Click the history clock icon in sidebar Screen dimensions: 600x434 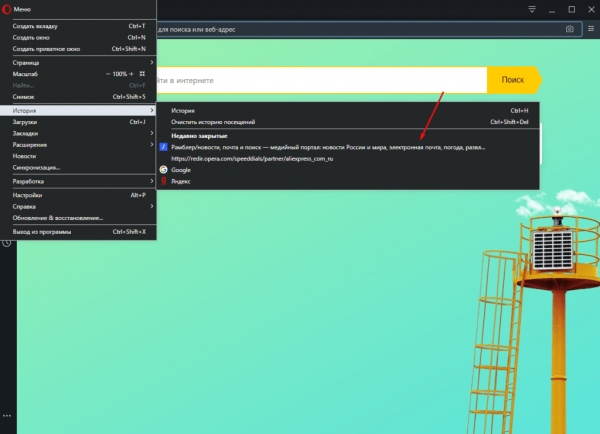click(x=7, y=243)
